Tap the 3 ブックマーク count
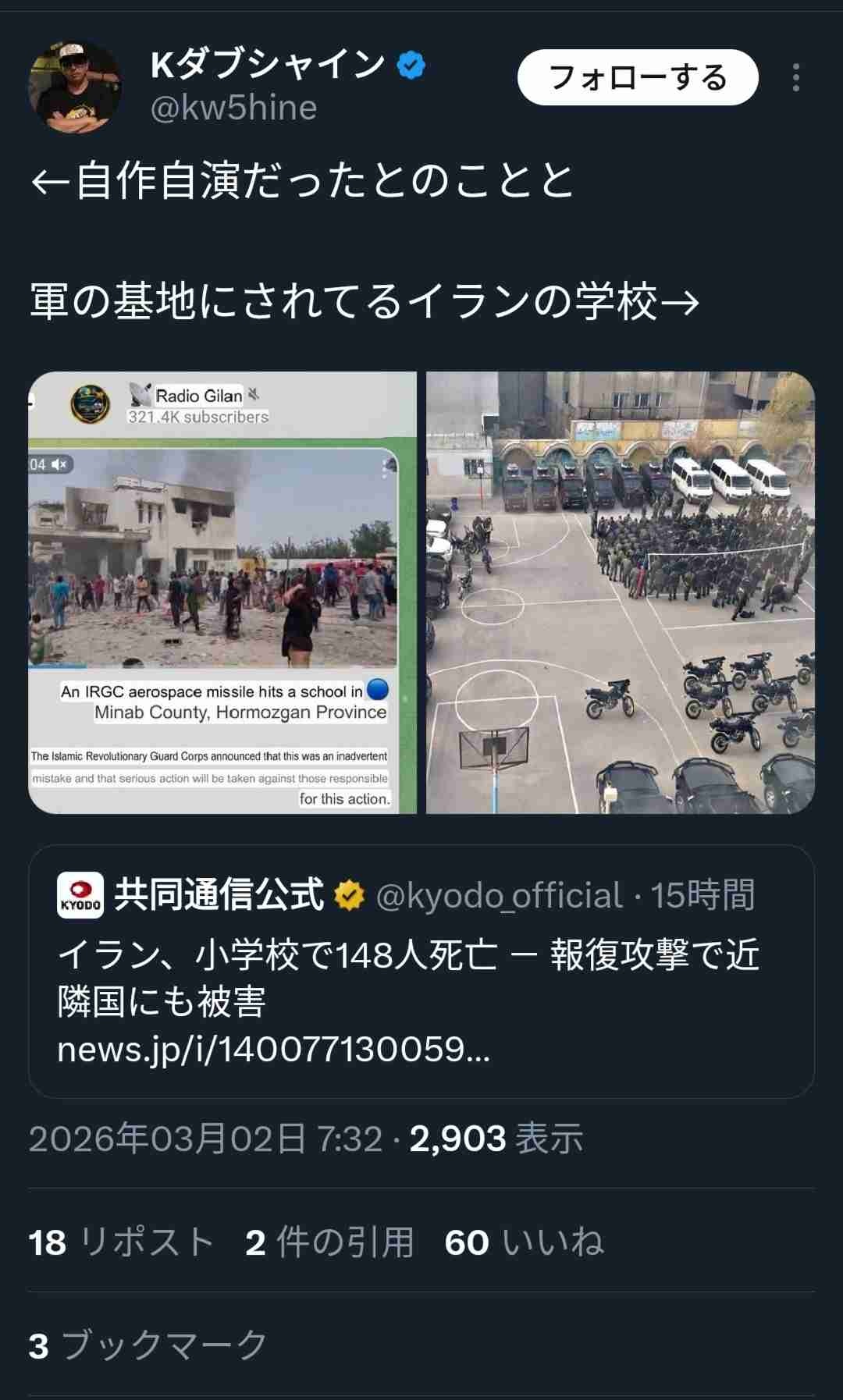The width and height of the screenshot is (843, 1400). (x=148, y=1345)
